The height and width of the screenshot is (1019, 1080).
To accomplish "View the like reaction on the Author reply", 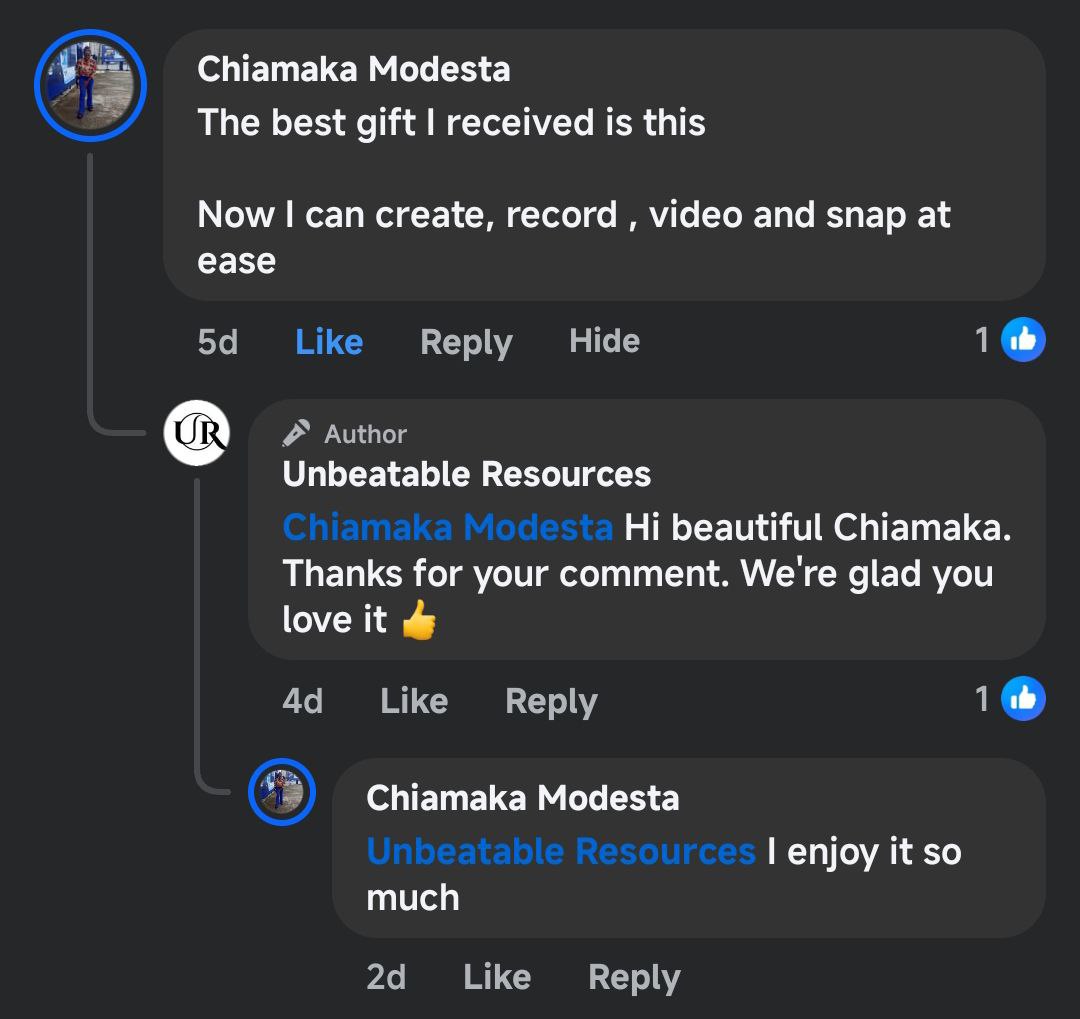I will coord(1022,699).
